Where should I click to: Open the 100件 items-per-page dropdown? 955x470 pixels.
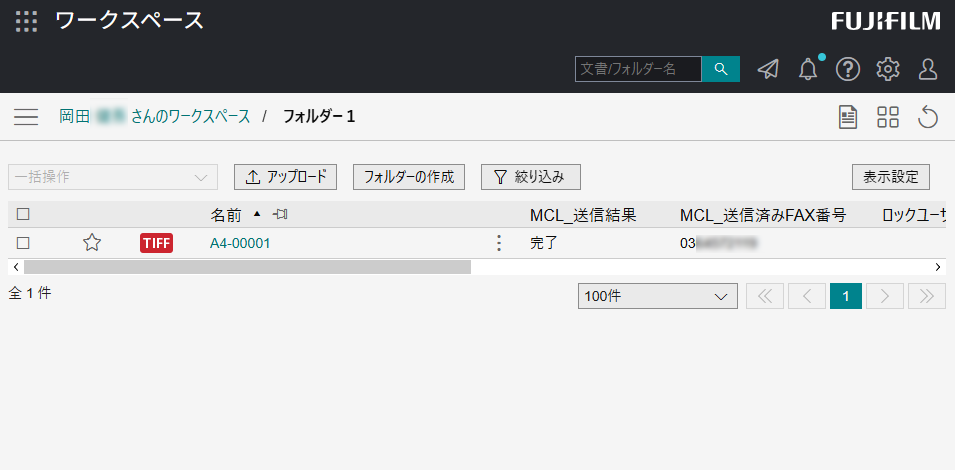tap(657, 296)
